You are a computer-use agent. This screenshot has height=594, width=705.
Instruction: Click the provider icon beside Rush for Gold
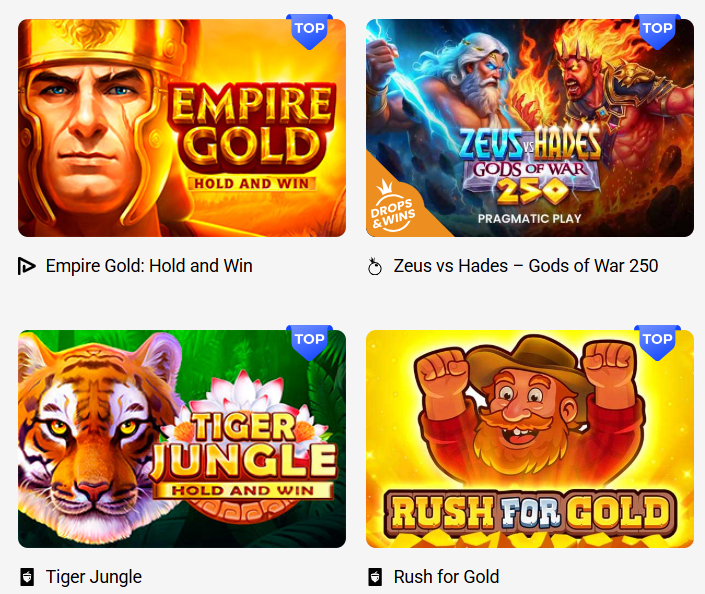(x=375, y=577)
